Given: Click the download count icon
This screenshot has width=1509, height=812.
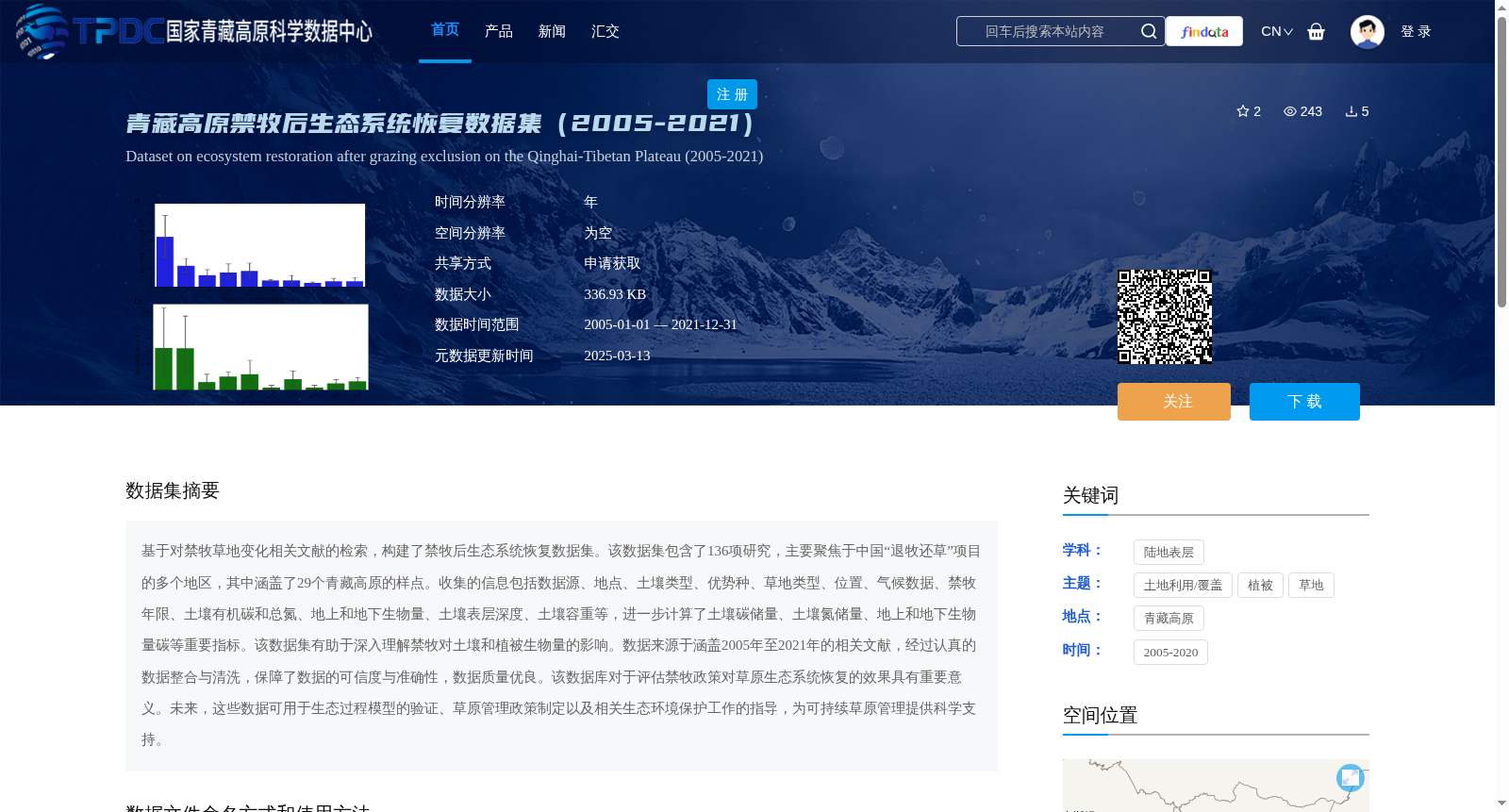Looking at the screenshot, I should 1351,111.
